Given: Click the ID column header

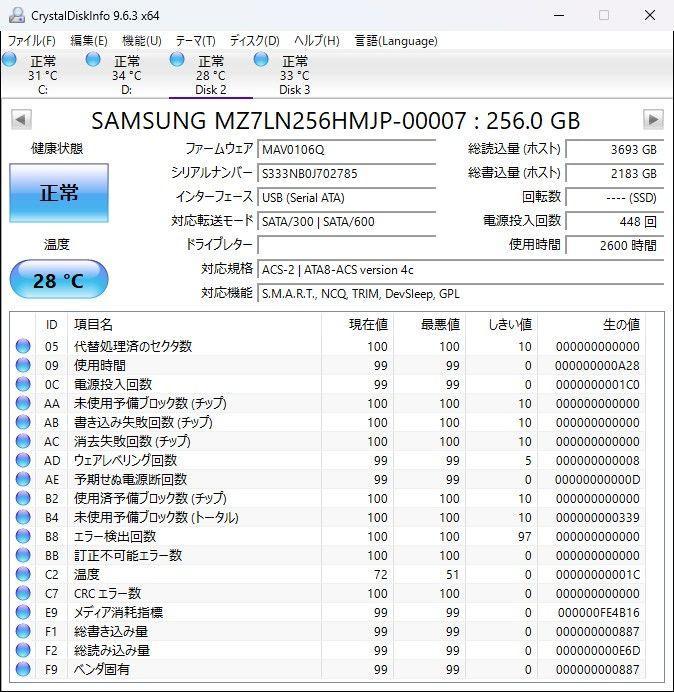Looking at the screenshot, I should (x=51, y=324).
